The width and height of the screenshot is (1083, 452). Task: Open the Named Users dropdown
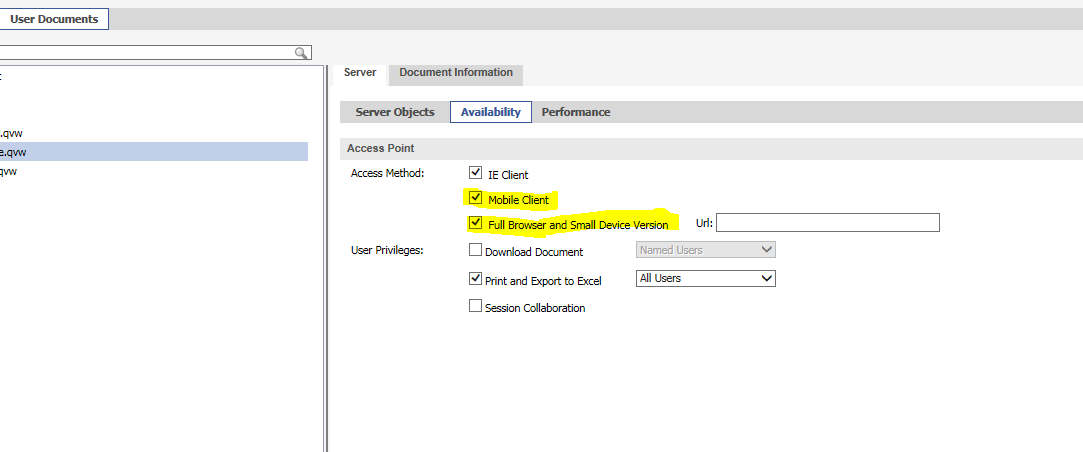[x=706, y=250]
